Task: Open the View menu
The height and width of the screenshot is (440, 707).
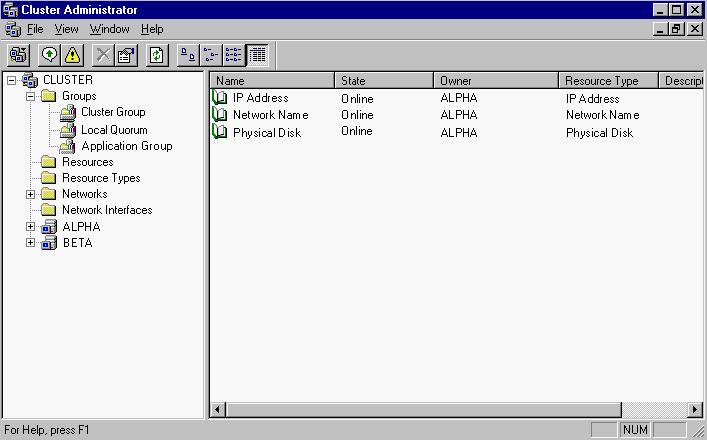Action: point(66,29)
